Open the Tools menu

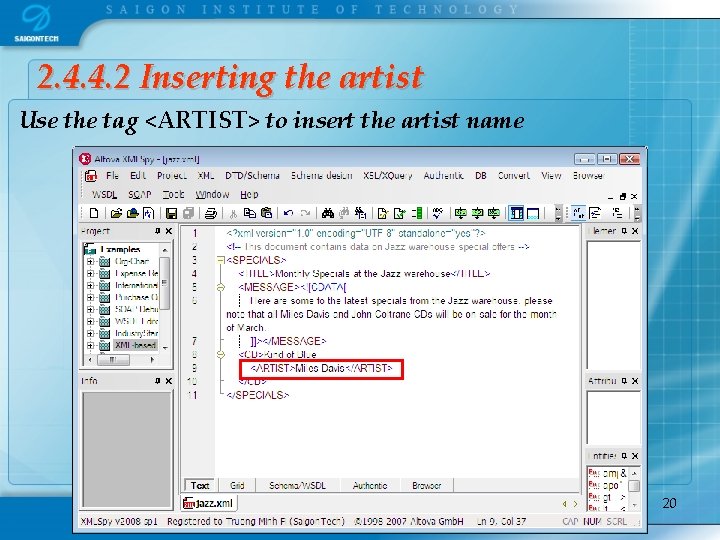(x=174, y=194)
